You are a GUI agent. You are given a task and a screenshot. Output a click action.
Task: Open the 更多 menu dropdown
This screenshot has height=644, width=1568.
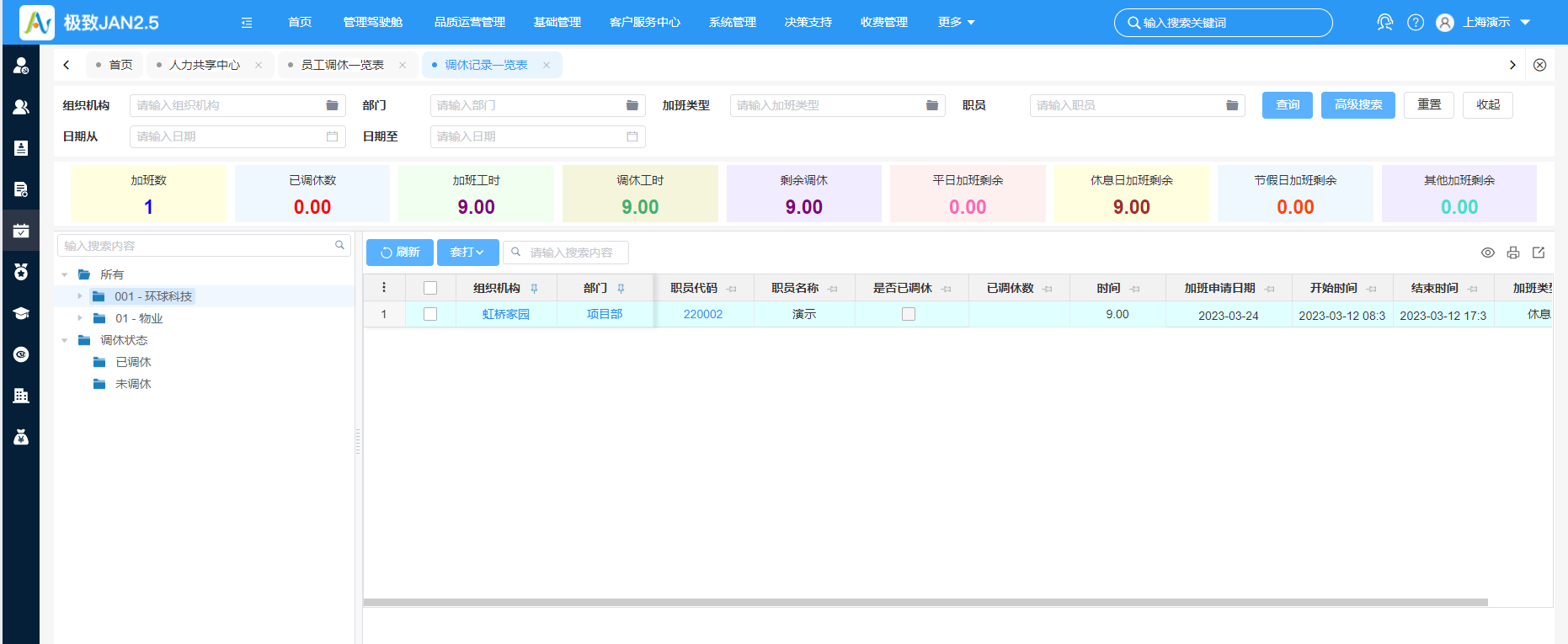957,23
